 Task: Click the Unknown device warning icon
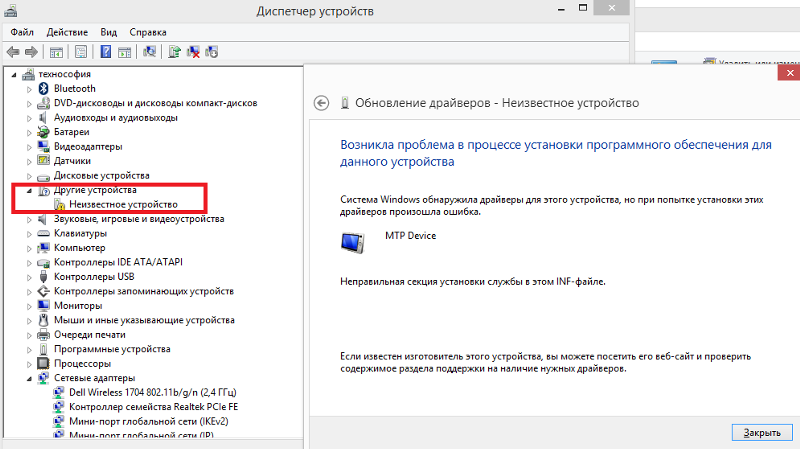(x=60, y=205)
